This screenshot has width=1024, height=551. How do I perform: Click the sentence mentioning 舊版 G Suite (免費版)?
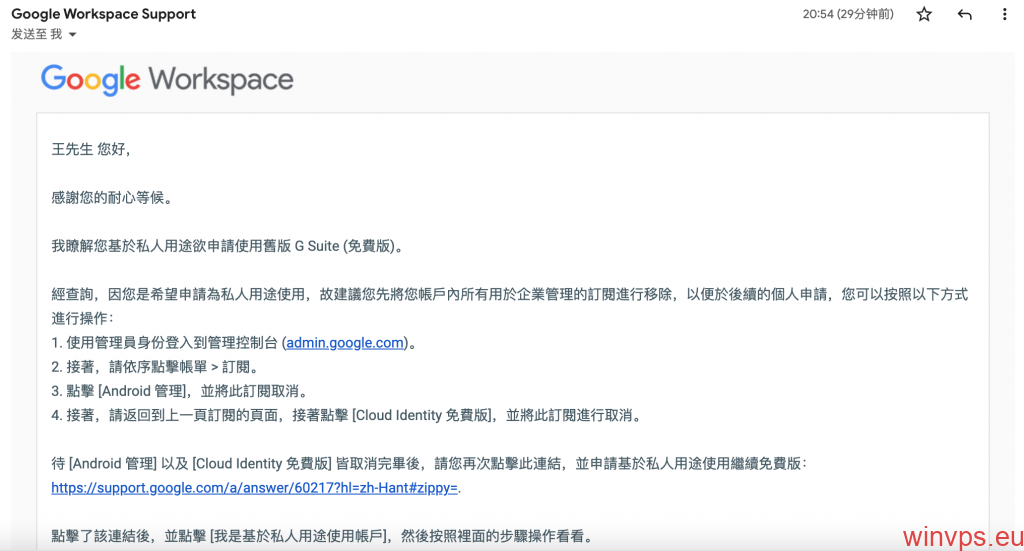click(228, 246)
